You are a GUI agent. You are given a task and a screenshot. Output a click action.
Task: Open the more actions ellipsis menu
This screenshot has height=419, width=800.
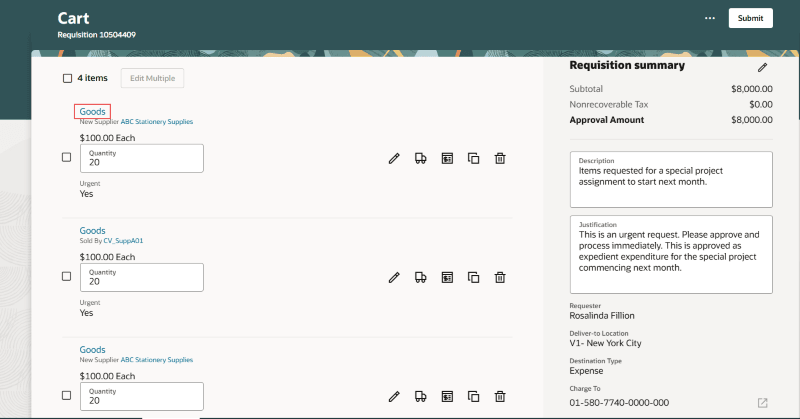pos(710,18)
